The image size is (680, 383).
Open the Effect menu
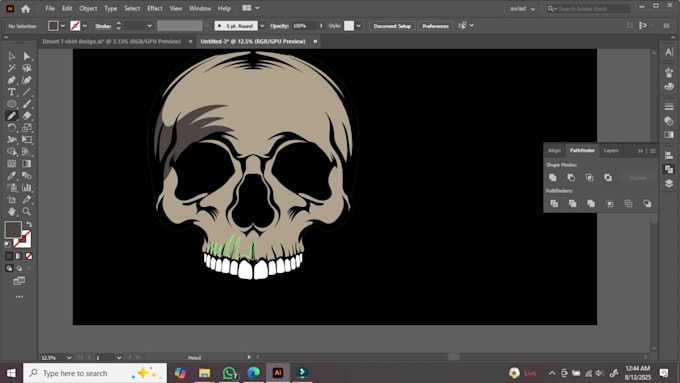(155, 9)
